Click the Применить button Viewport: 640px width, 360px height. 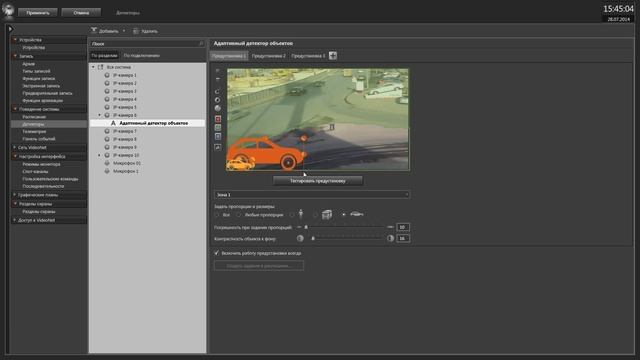tap(38, 13)
